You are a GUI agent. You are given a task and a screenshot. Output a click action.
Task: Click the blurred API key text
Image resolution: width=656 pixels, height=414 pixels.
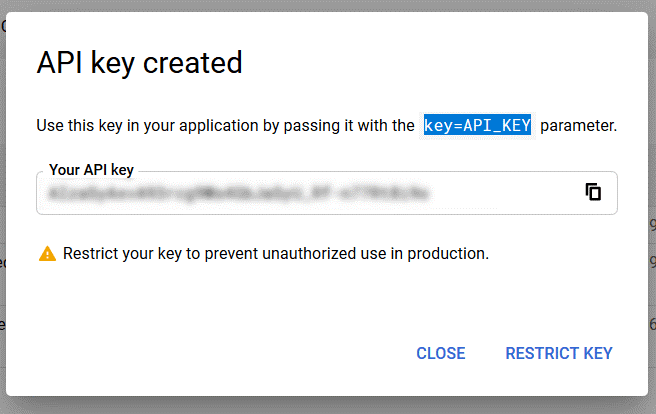coord(239,192)
